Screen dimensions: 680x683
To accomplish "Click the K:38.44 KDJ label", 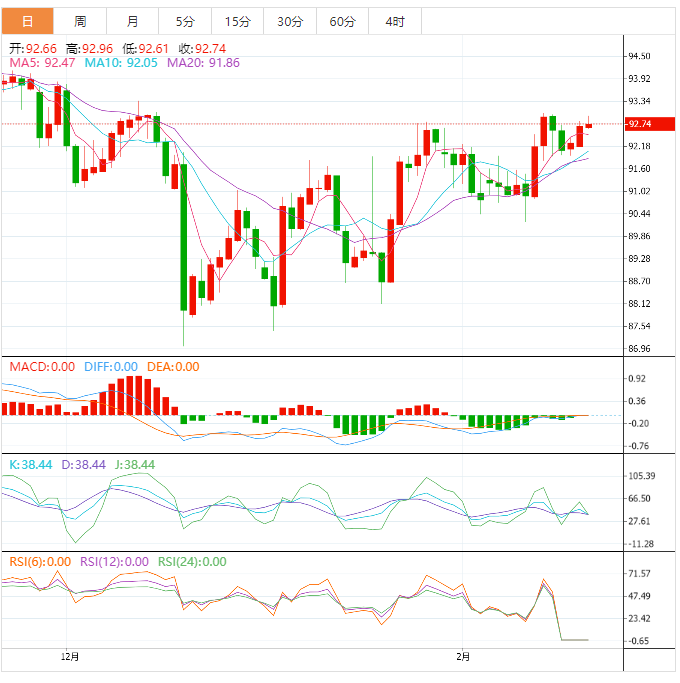I will (x=31, y=465).
